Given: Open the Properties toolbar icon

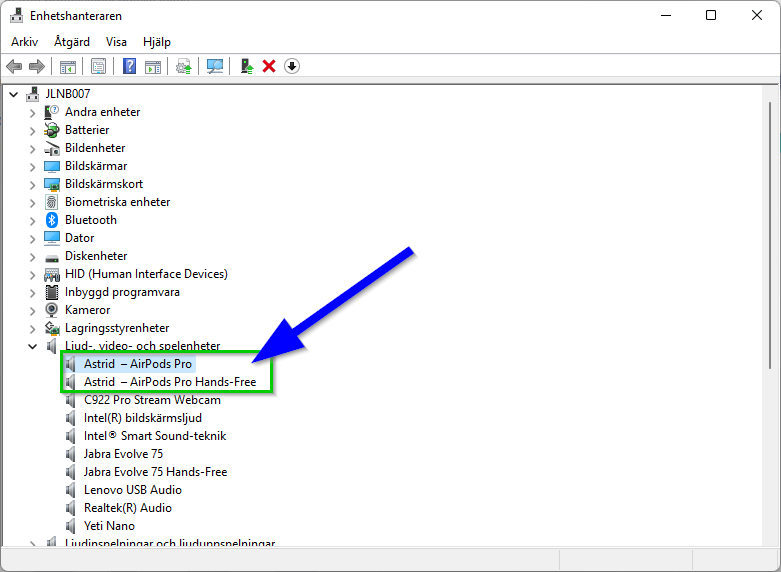Looking at the screenshot, I should coord(99,66).
